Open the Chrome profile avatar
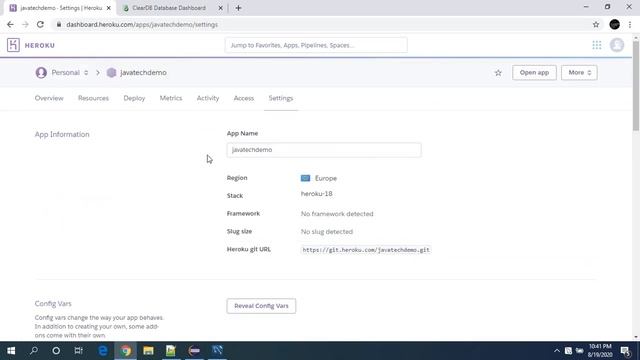The image size is (640, 360). click(x=614, y=24)
